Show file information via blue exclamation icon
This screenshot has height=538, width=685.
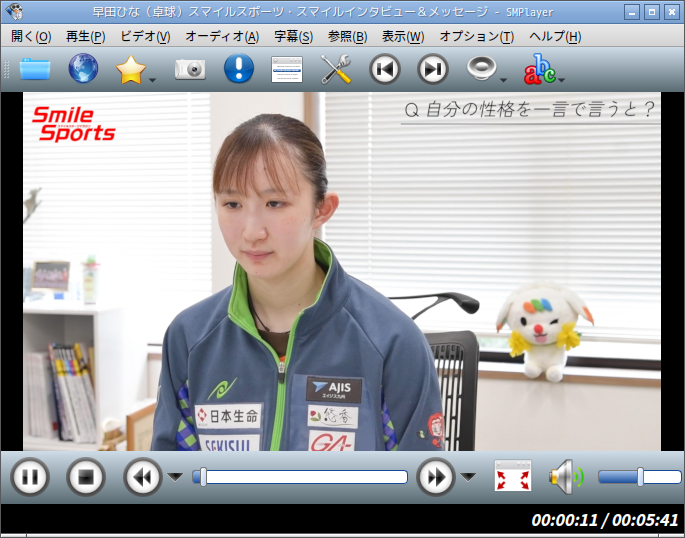(239, 69)
